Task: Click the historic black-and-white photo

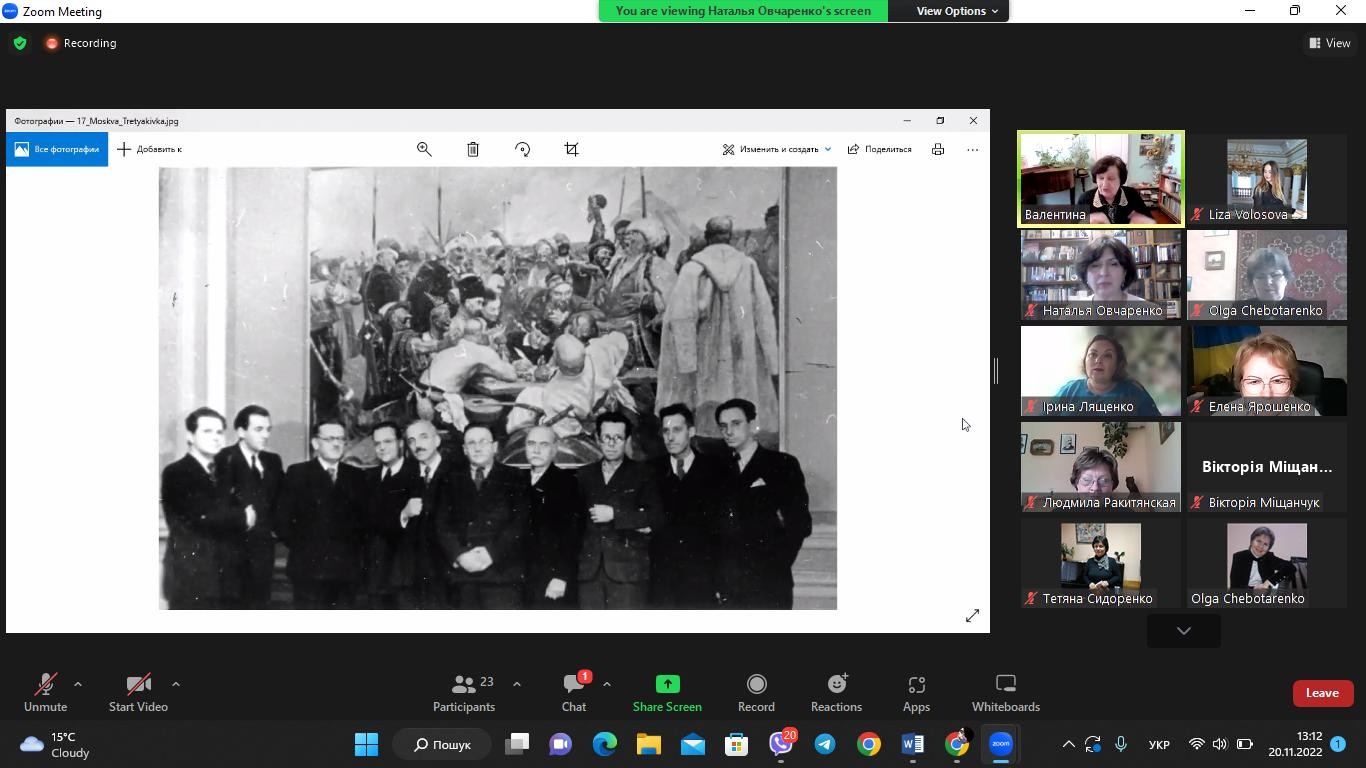Action: tap(498, 388)
